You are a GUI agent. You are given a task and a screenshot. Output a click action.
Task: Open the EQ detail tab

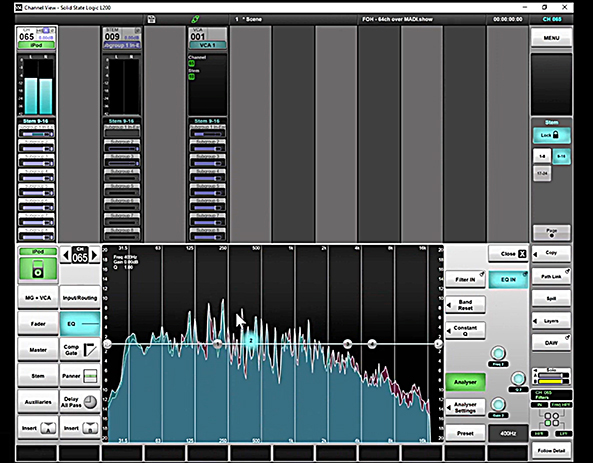point(80,324)
